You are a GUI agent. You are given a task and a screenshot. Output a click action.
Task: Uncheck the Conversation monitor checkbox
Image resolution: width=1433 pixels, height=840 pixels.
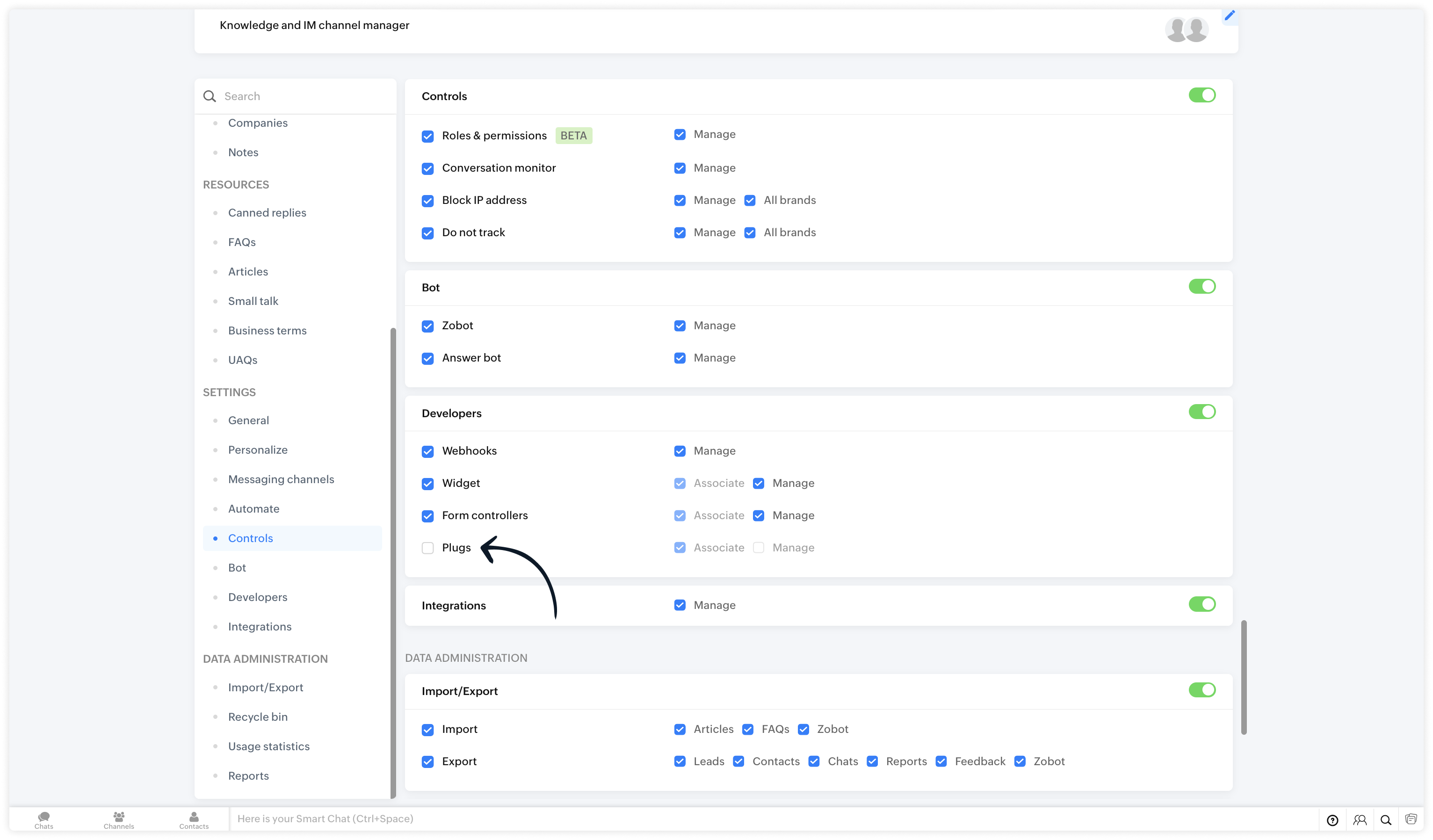point(427,168)
